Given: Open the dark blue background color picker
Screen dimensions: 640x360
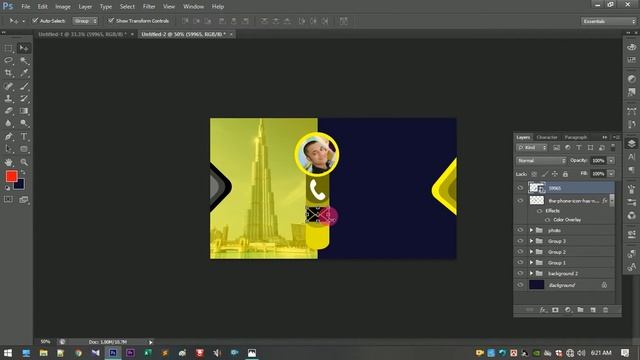Looking at the screenshot, I should coord(20,185).
